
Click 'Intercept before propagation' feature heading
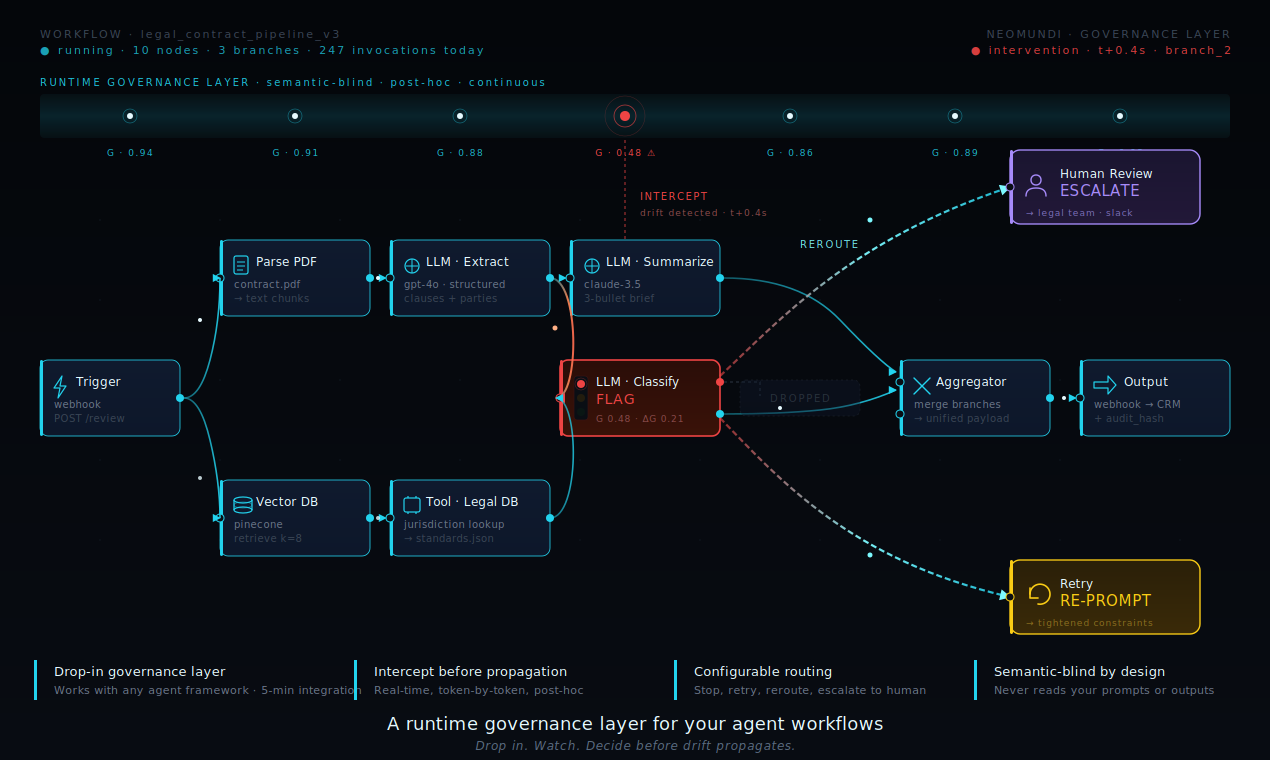coord(470,672)
